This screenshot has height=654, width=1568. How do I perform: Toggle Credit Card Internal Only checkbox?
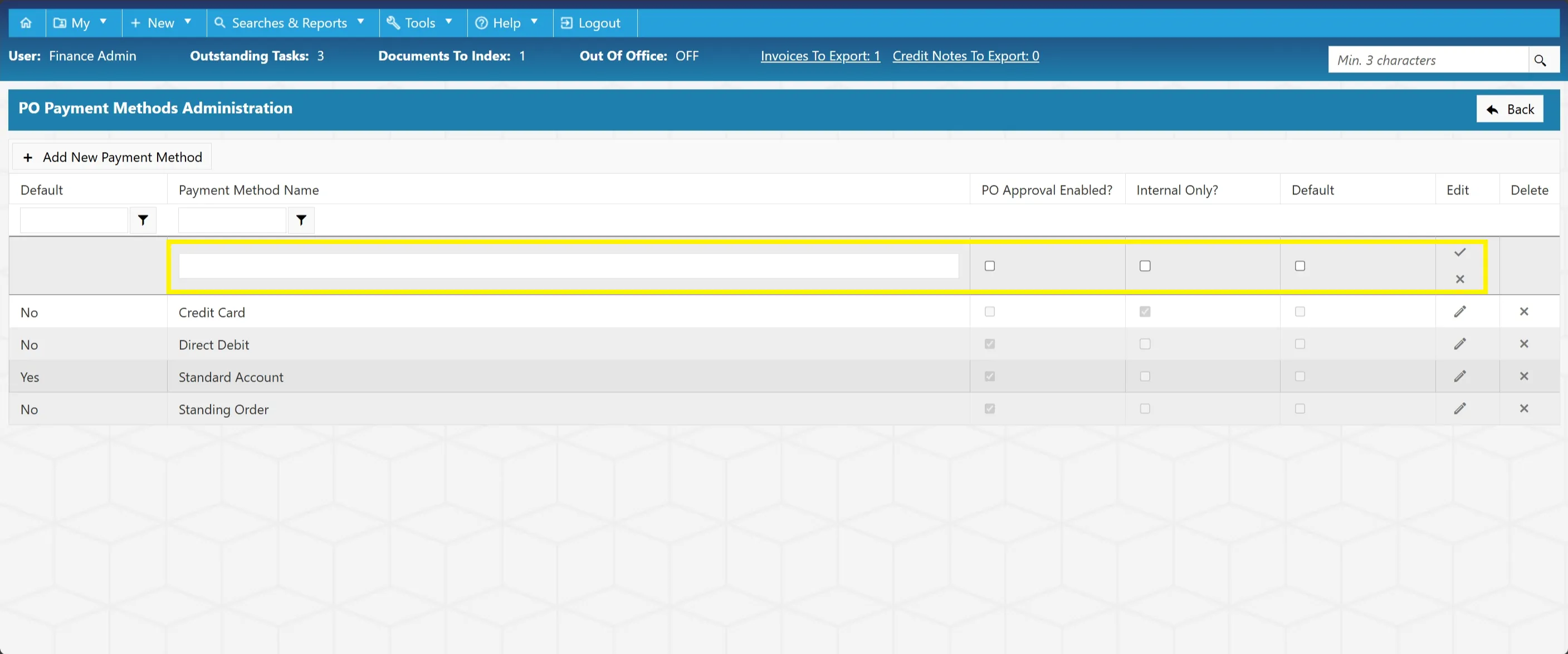[x=1145, y=311]
